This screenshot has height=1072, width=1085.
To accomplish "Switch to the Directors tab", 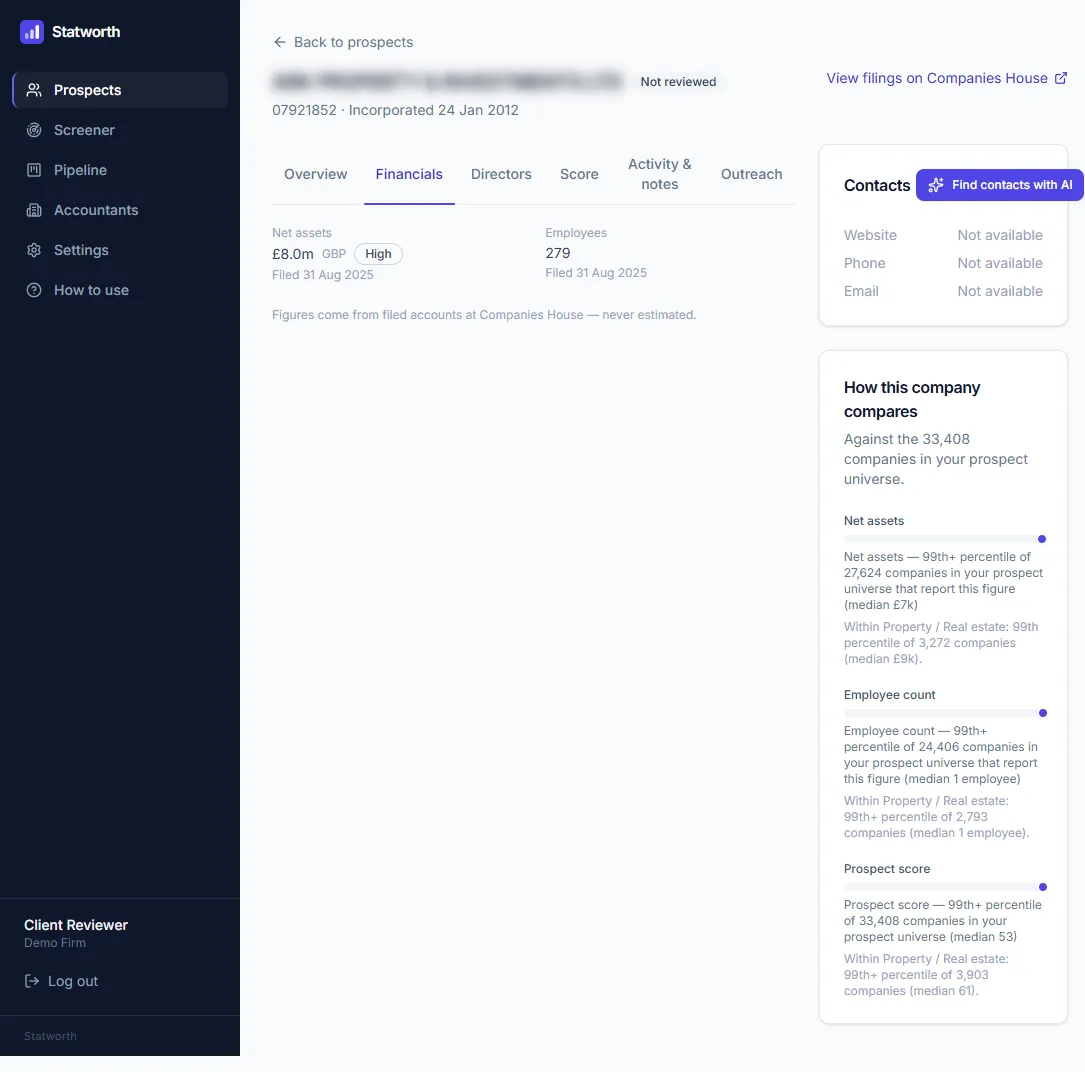I will [x=501, y=174].
